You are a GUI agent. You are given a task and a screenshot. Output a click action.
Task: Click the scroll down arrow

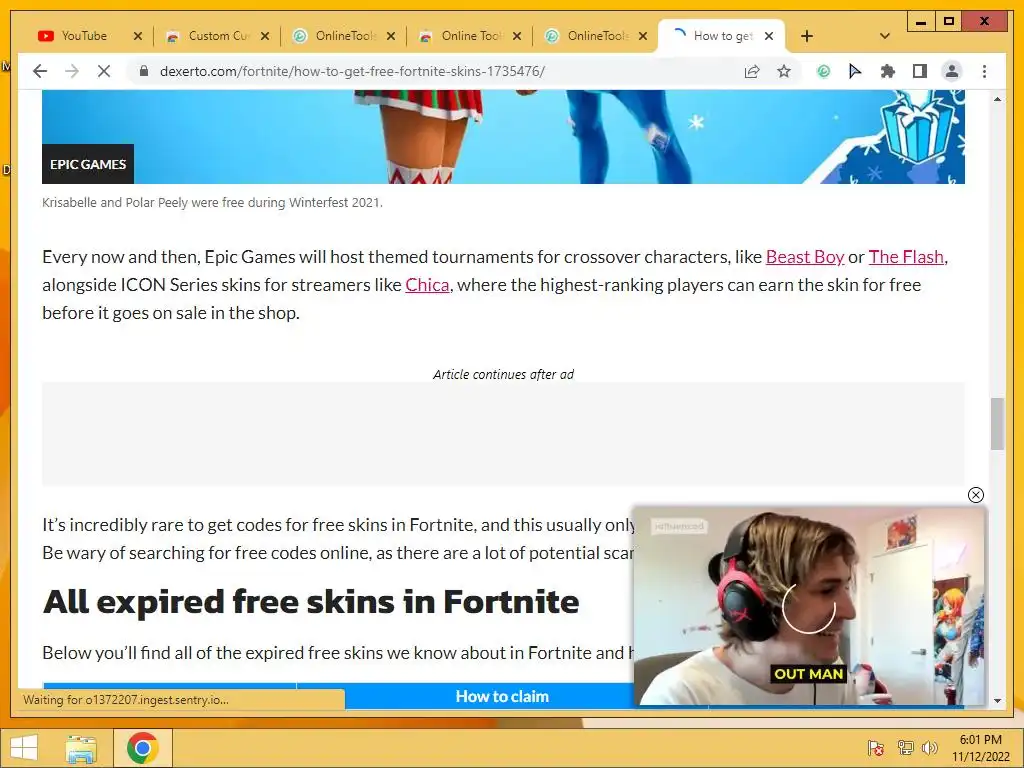point(997,701)
